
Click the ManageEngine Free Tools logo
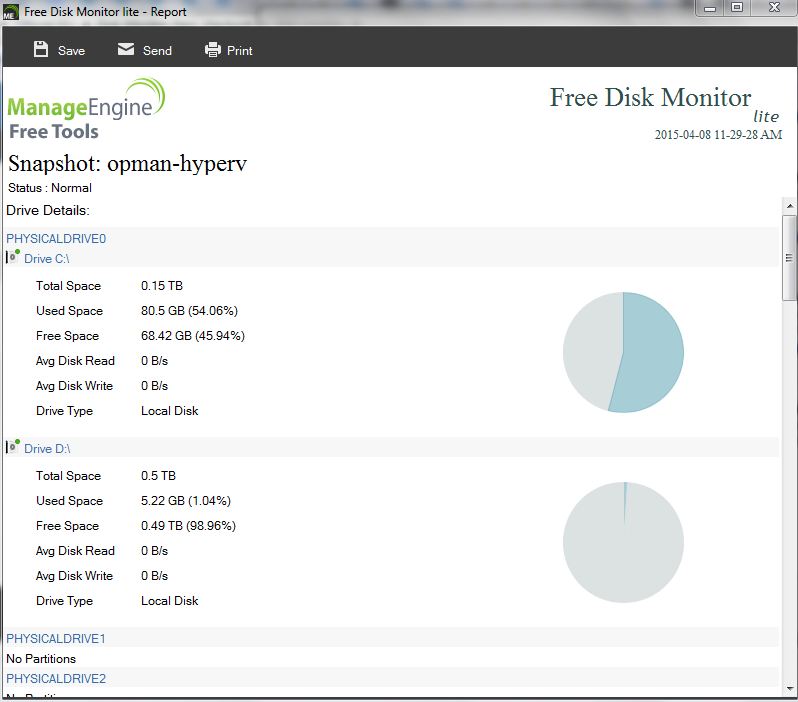(86, 109)
